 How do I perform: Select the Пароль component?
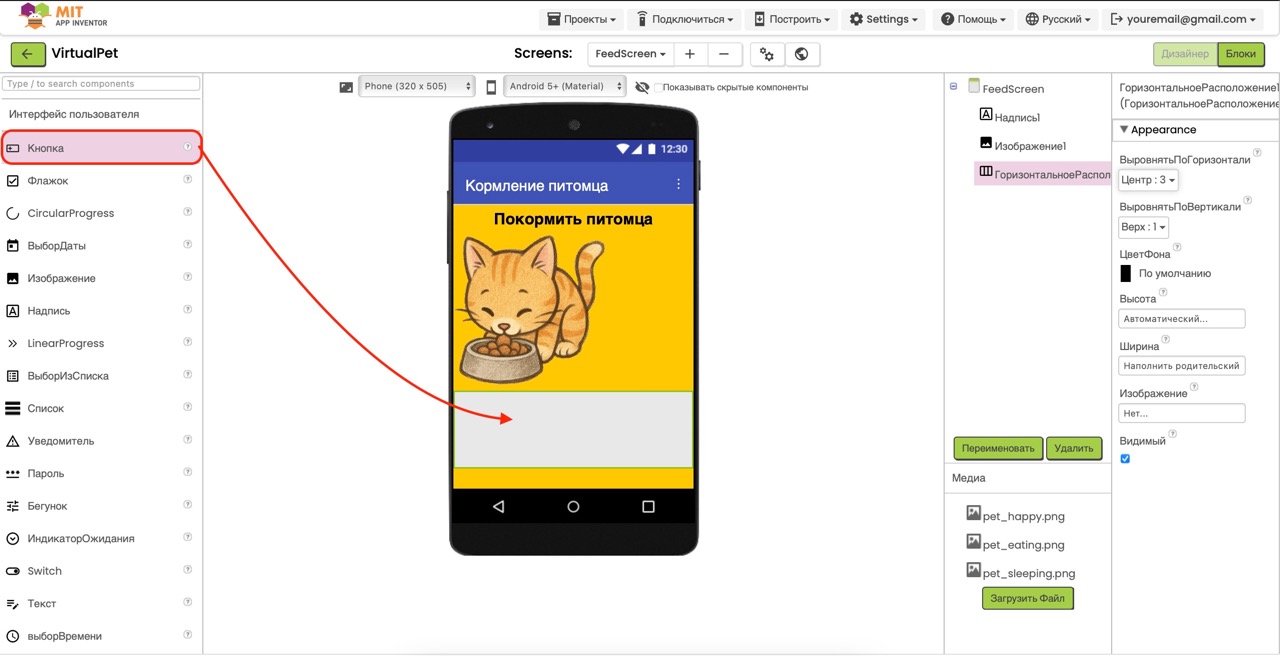click(x=101, y=473)
